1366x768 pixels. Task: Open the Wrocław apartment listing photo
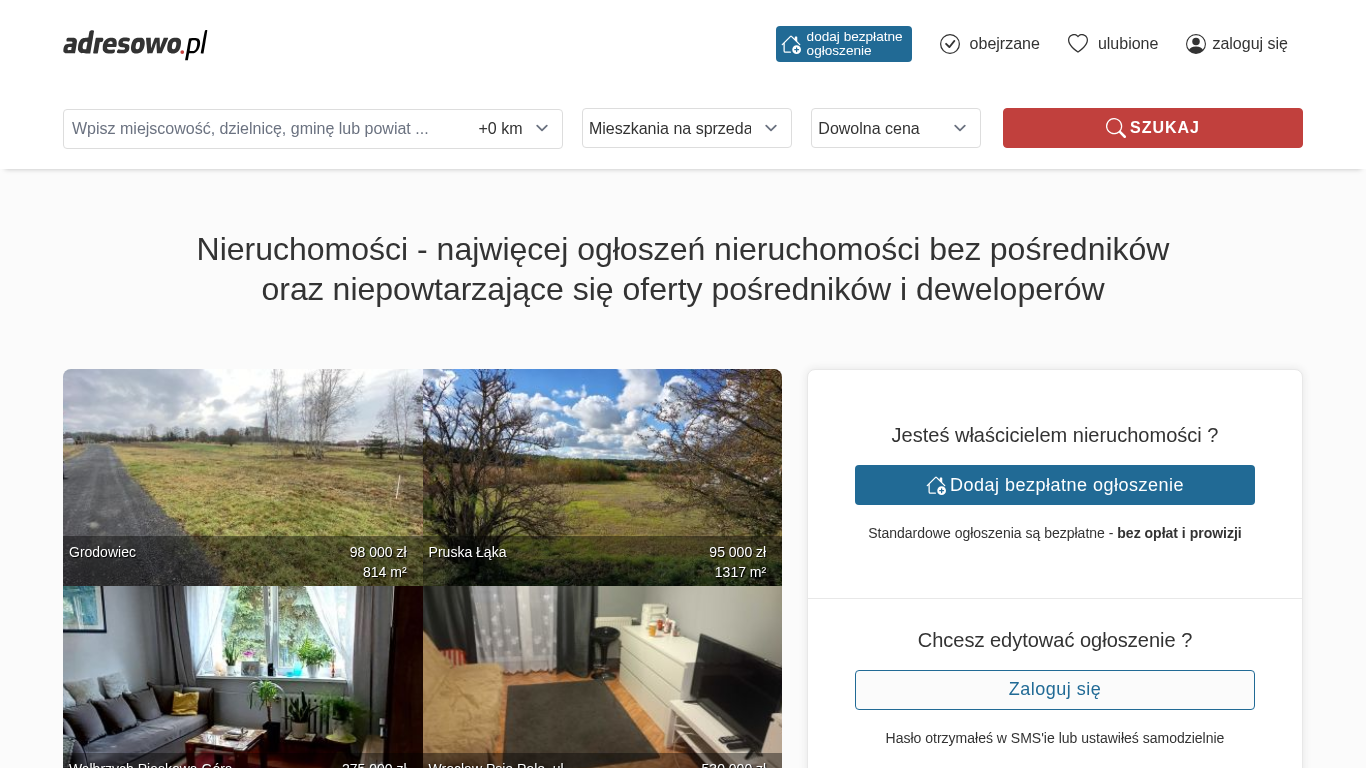(x=602, y=675)
